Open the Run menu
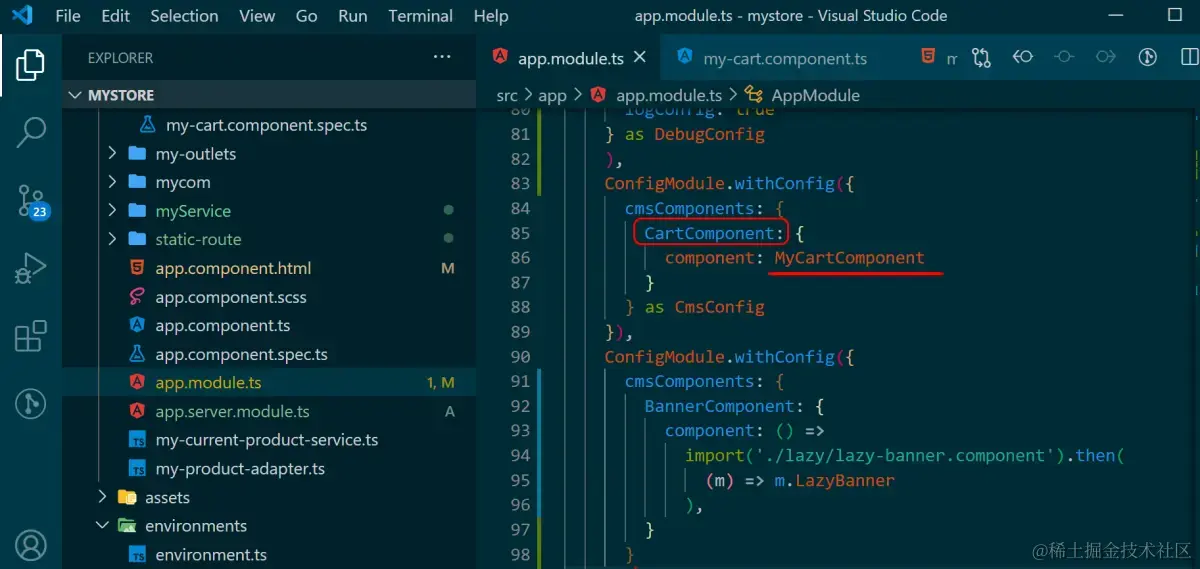 [x=353, y=16]
